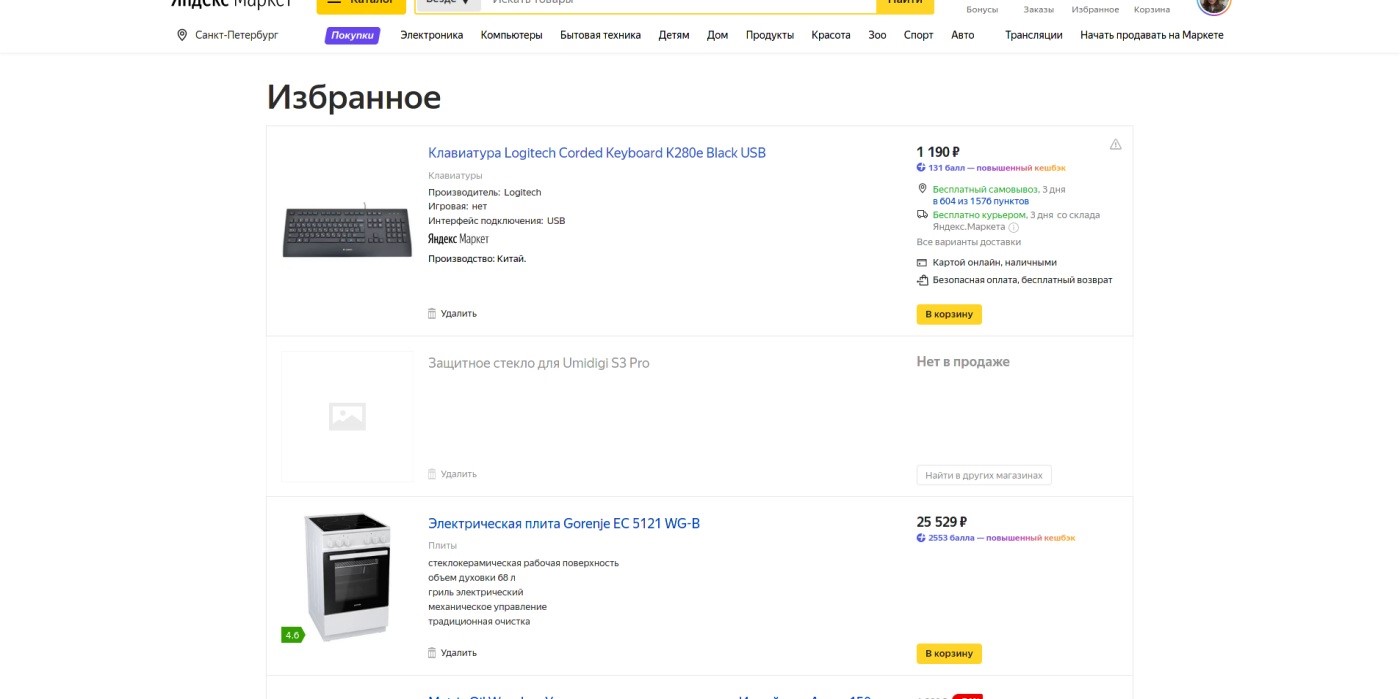Open Защитное стекло для Umidigi S3 Pro title
This screenshot has width=1400, height=699.
(539, 363)
